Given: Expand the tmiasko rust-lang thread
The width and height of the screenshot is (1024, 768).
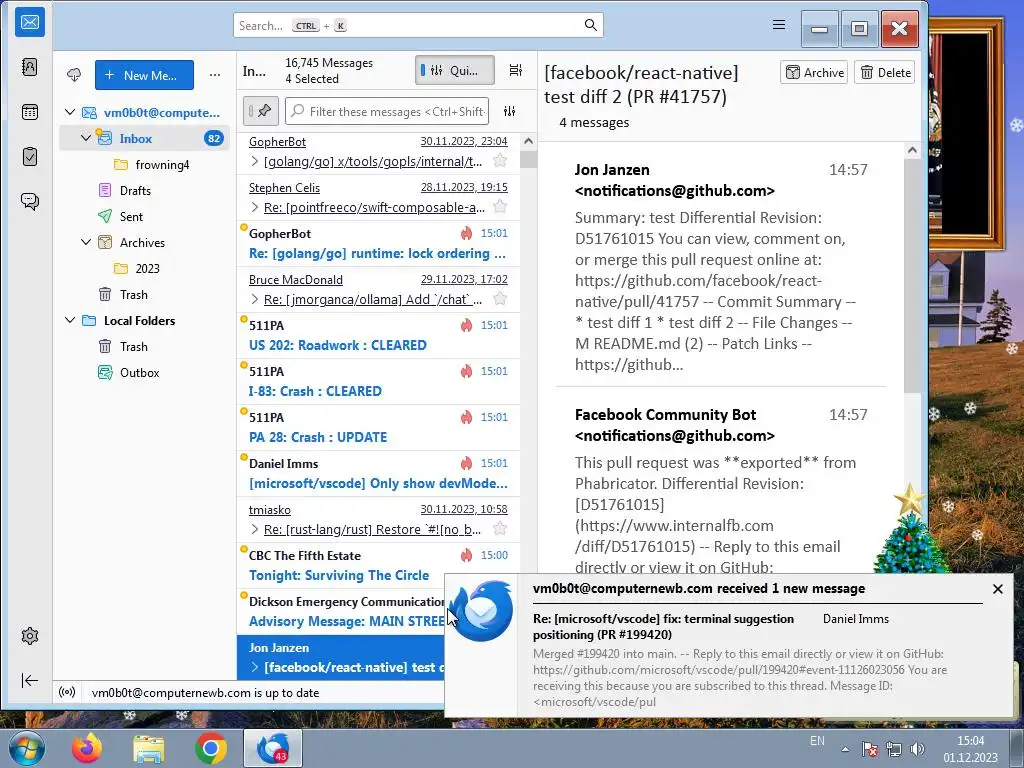Looking at the screenshot, I should tap(255, 530).
